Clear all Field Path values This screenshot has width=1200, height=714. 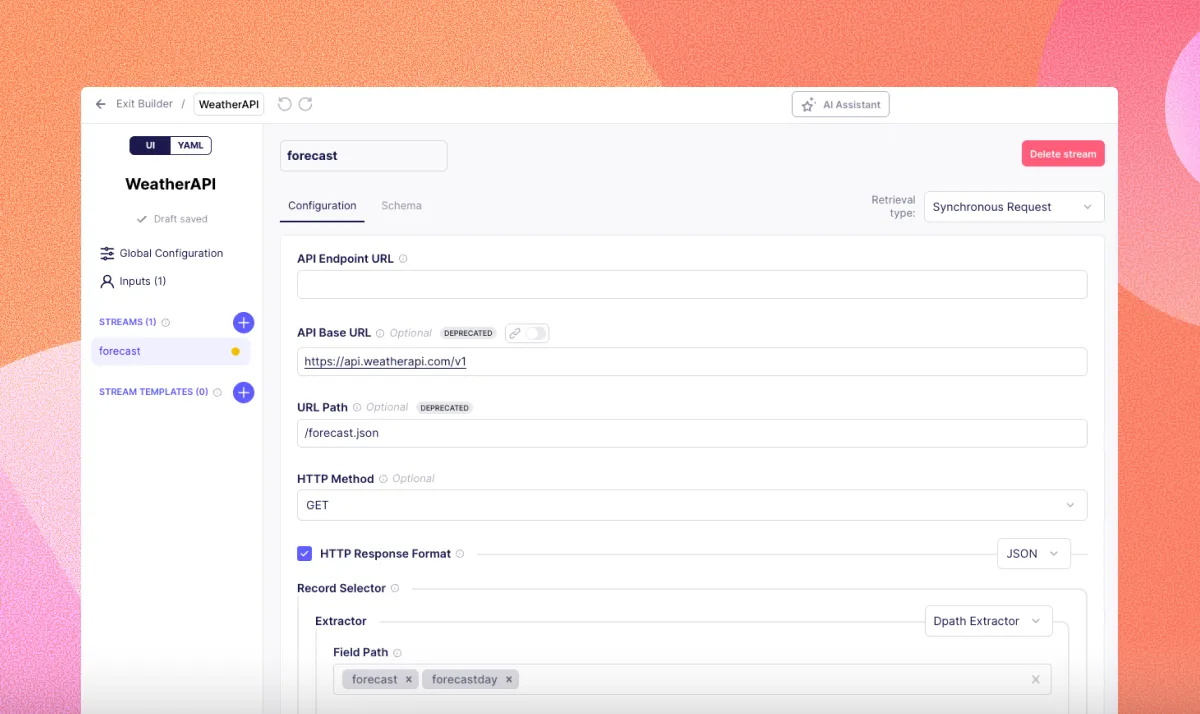tap(1035, 679)
